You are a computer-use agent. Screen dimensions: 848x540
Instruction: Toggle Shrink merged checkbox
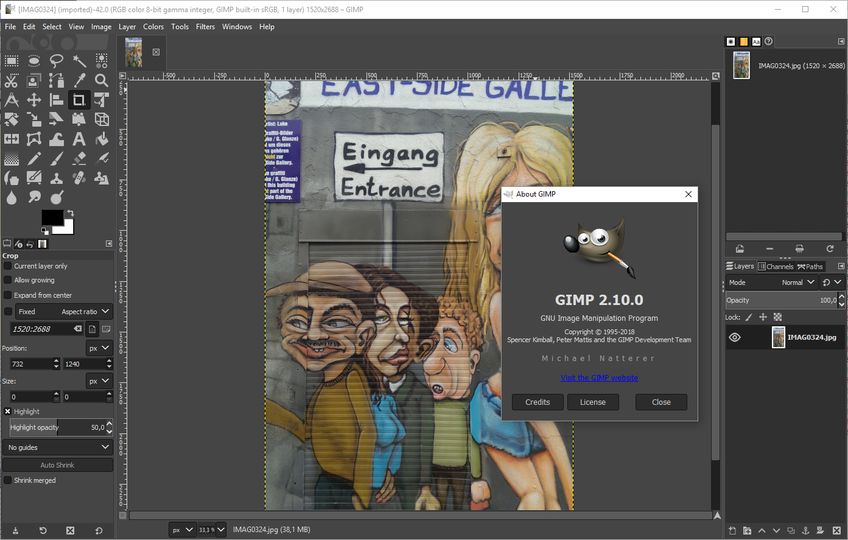pos(8,480)
